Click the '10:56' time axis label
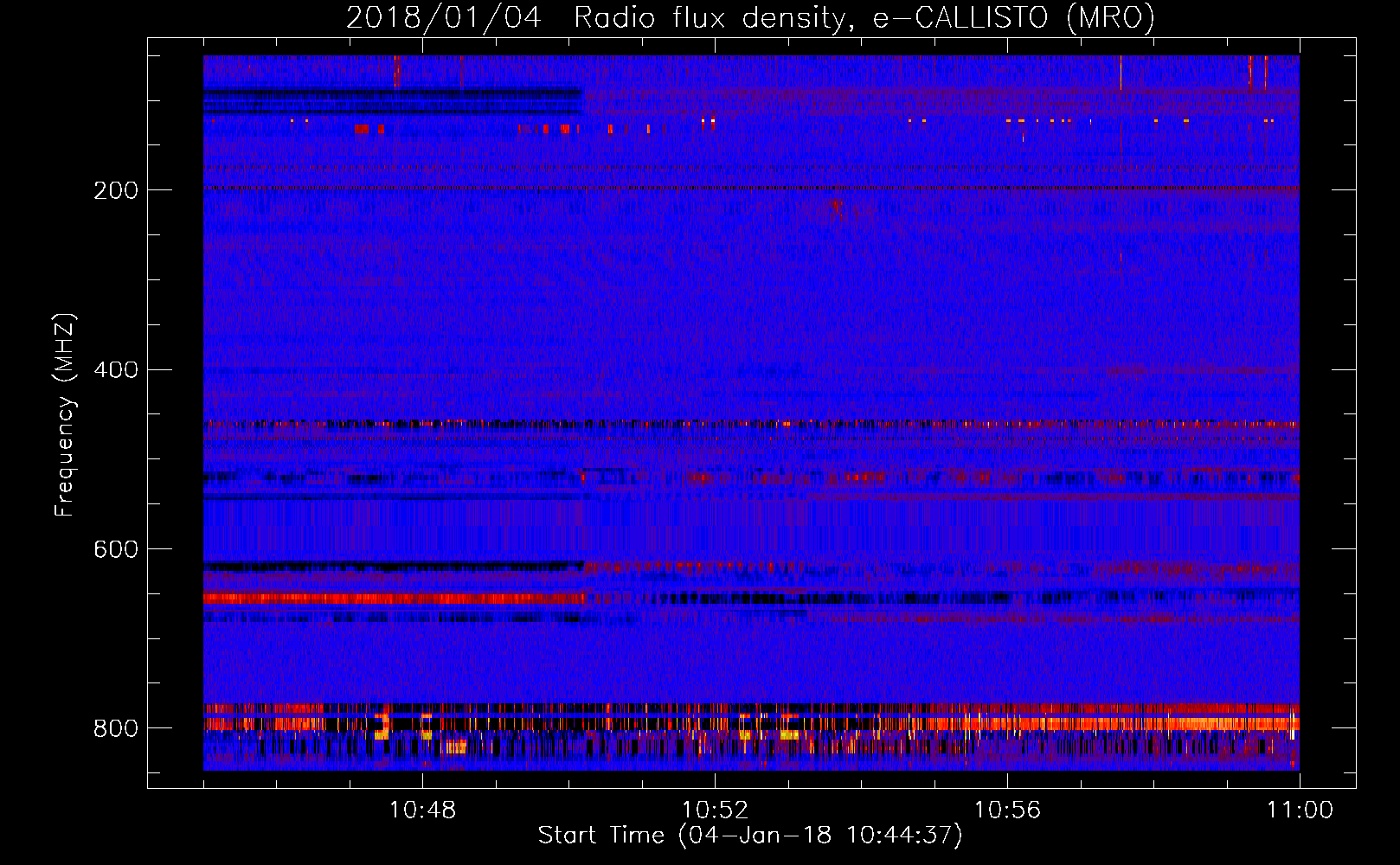This screenshot has width=1400, height=865. pyautogui.click(x=1007, y=811)
